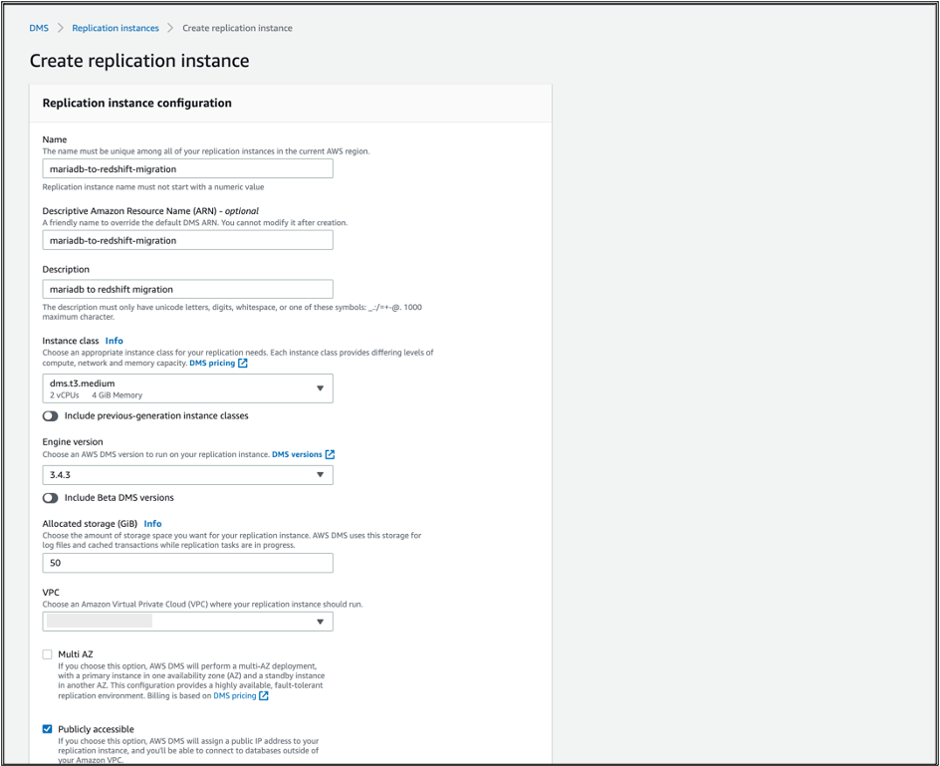Screen dimensions: 940x766
Task: Click the DMS breadcrumb link
Action: click(x=38, y=28)
